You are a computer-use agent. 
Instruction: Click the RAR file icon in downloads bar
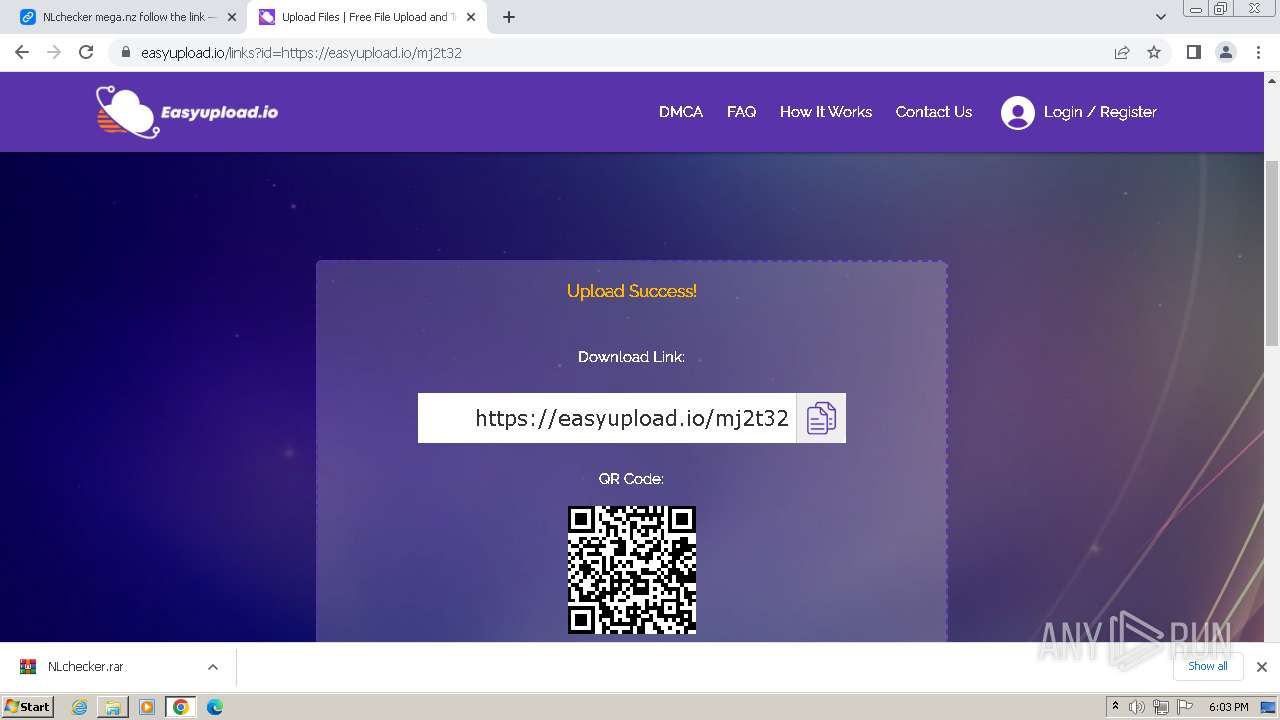[28, 667]
